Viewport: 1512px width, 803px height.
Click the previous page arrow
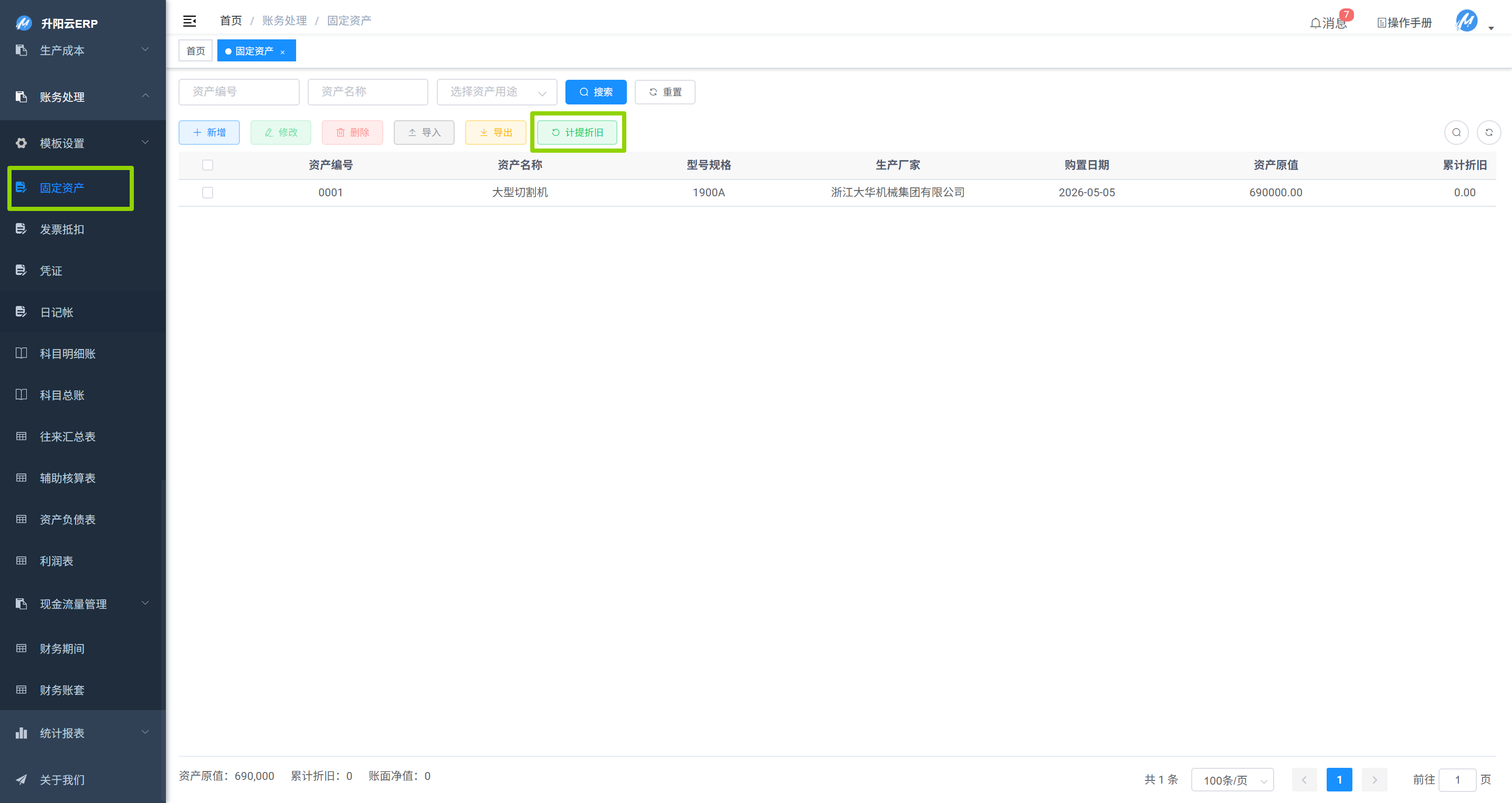click(x=1304, y=780)
